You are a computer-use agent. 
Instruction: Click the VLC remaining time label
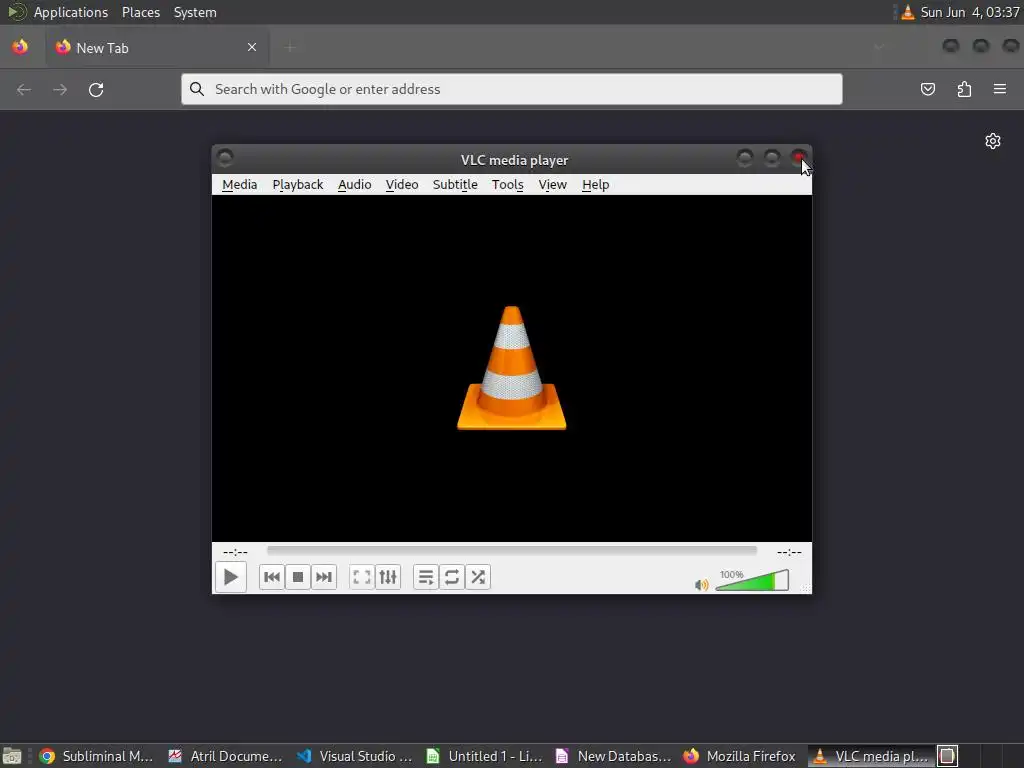789,552
